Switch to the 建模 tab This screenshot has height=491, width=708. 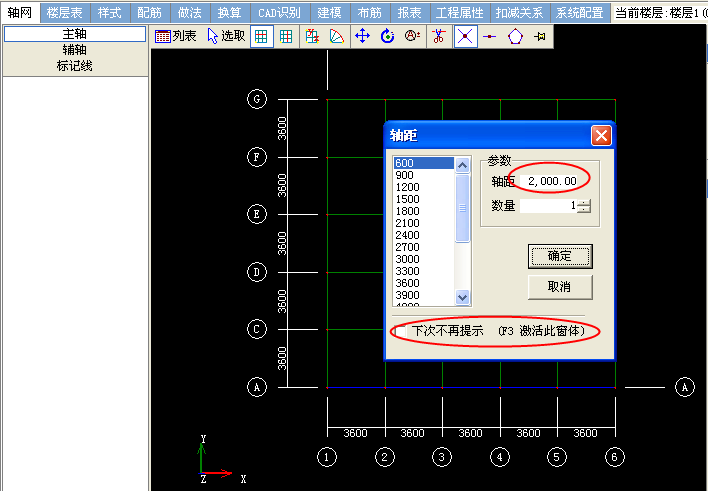point(330,13)
